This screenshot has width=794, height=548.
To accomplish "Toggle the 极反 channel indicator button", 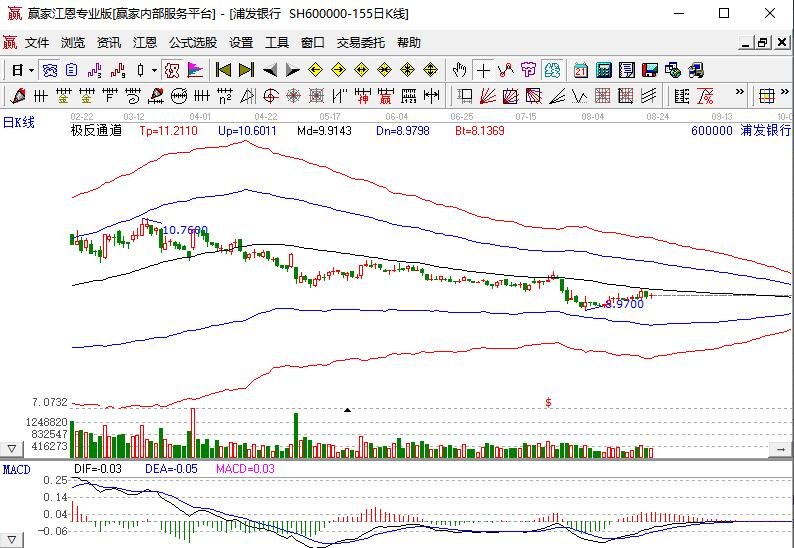I will [x=172, y=70].
